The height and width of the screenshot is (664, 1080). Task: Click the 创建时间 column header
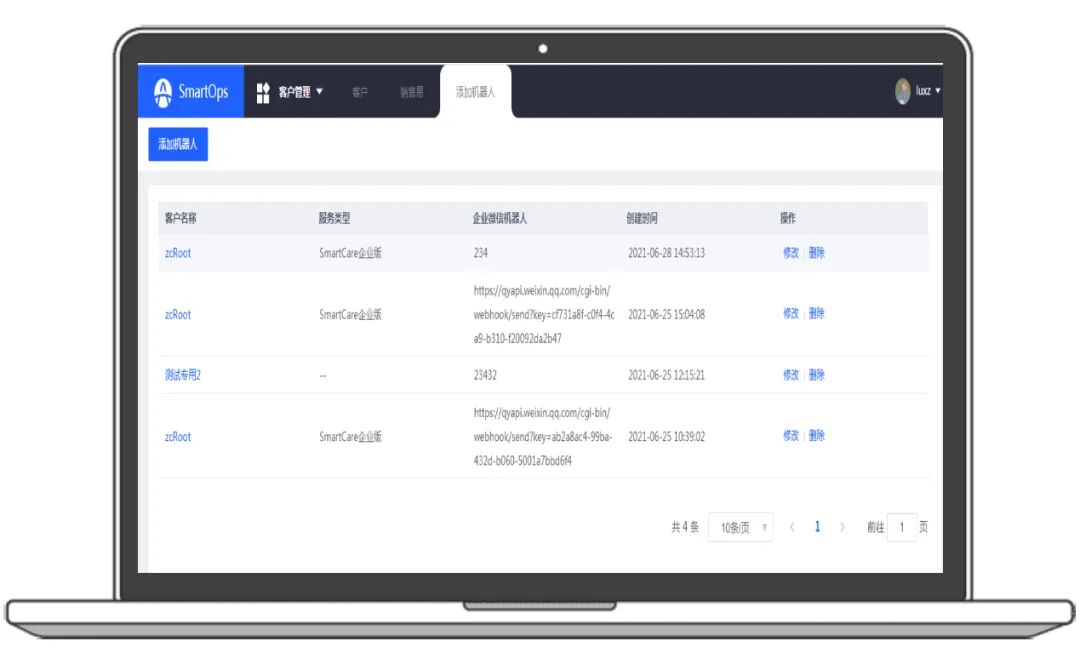pyautogui.click(x=642, y=218)
